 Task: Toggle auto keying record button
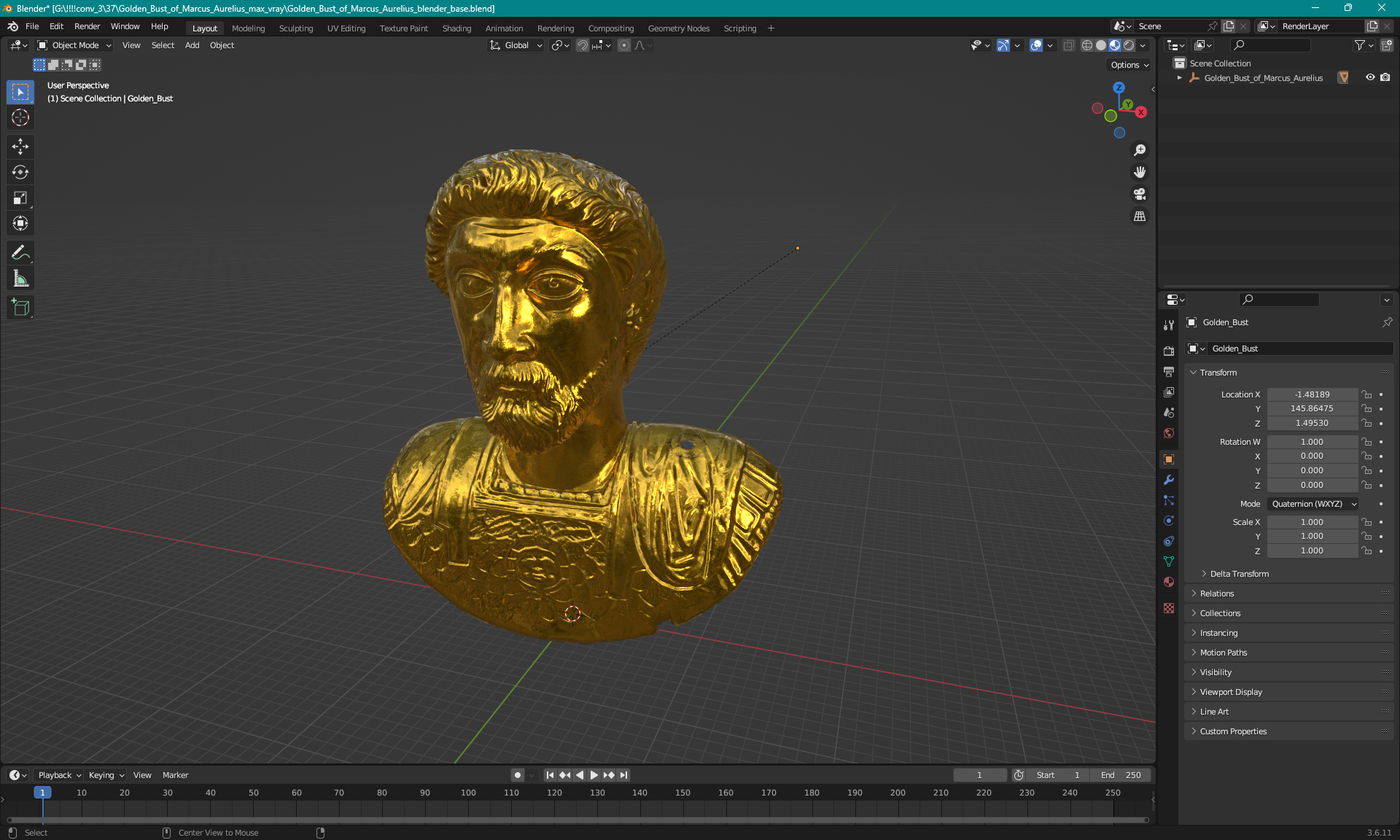point(518,775)
